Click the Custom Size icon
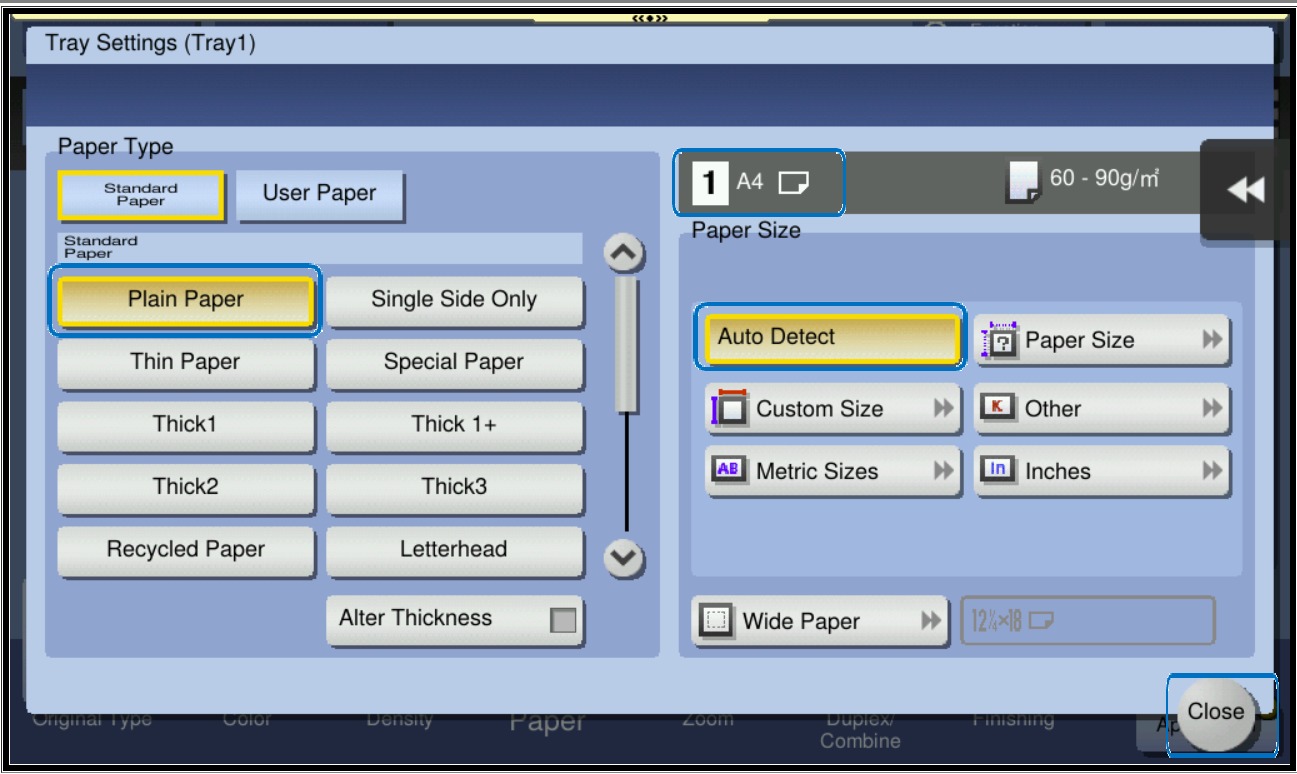Viewport: 1297px width, 774px height. click(729, 409)
